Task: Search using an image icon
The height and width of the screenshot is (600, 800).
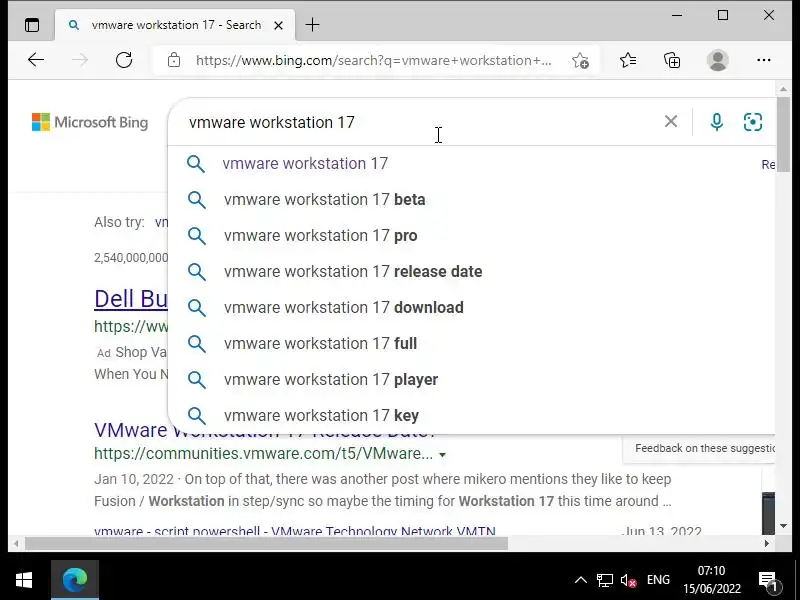Action: click(753, 122)
